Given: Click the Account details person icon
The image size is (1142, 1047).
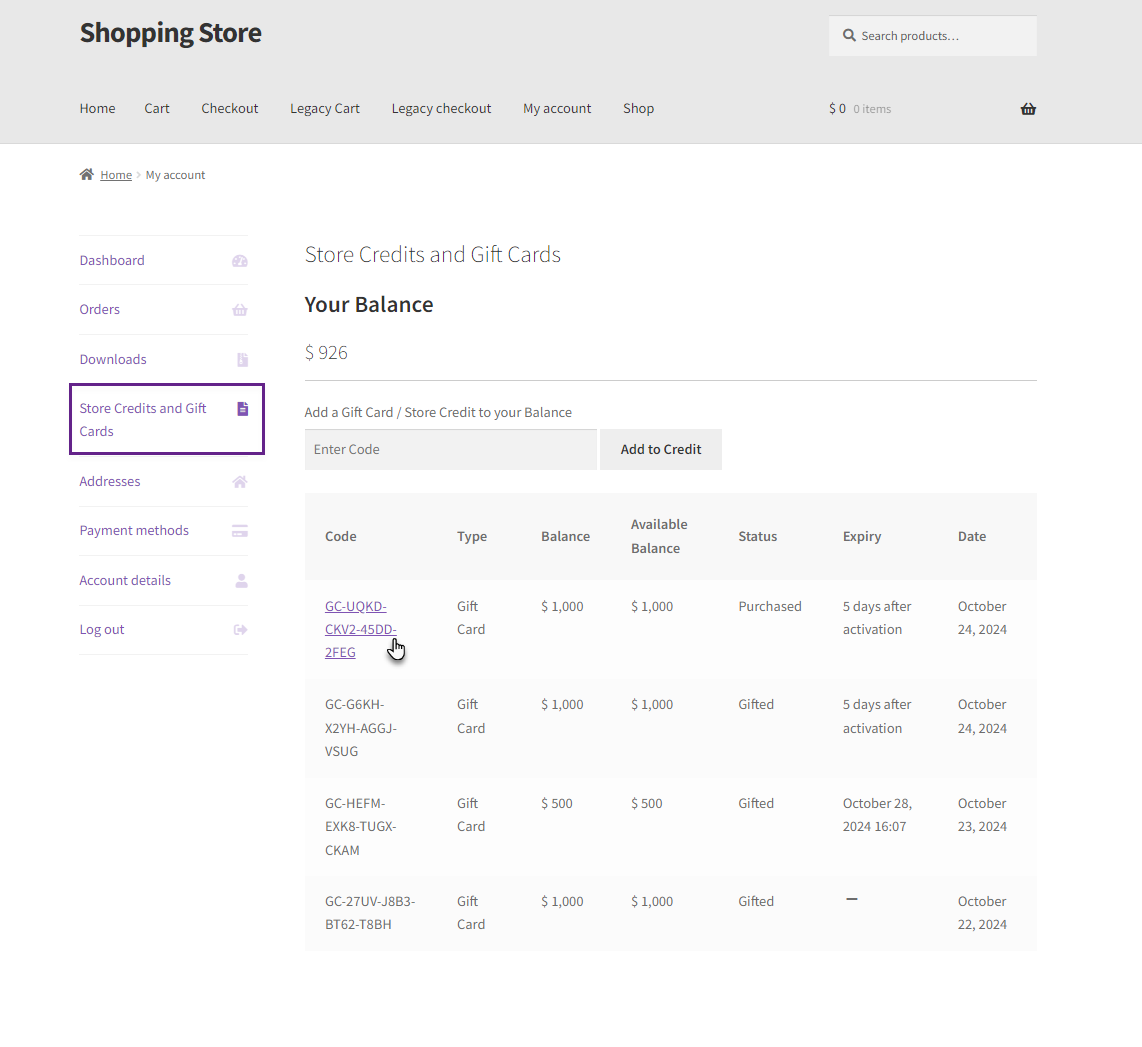Looking at the screenshot, I should (242, 580).
